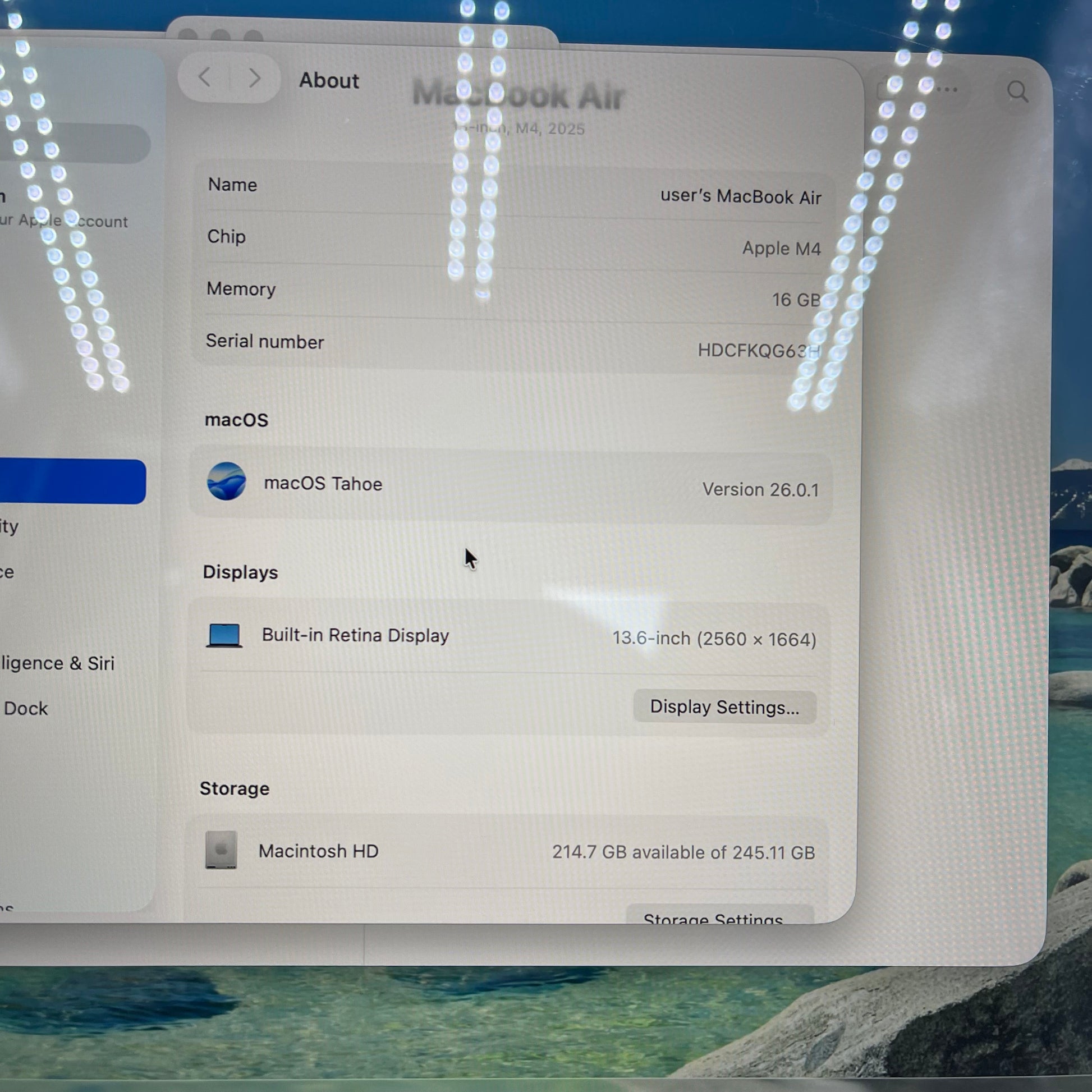Open the three-dots more options menu

[x=946, y=90]
